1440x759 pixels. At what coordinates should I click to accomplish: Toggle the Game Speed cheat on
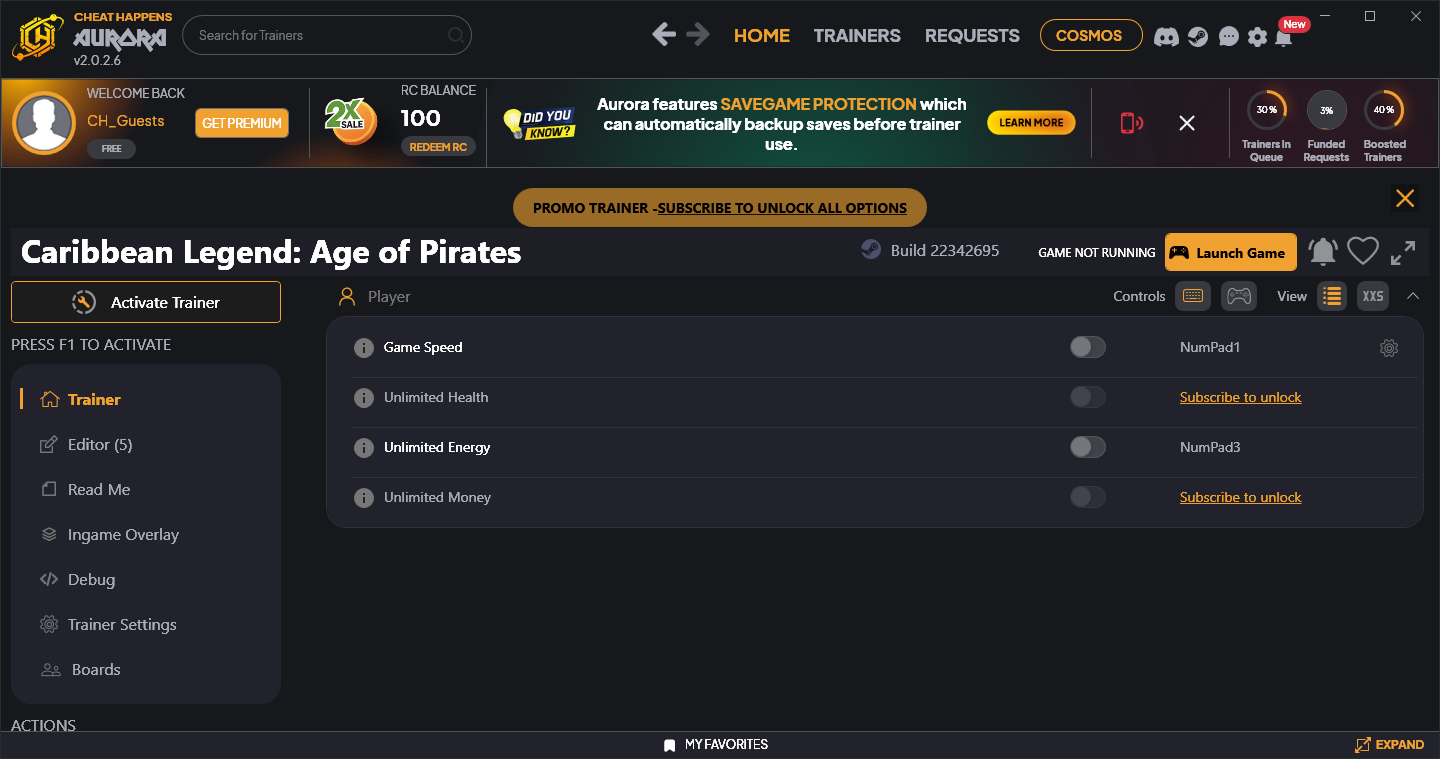pos(1087,347)
